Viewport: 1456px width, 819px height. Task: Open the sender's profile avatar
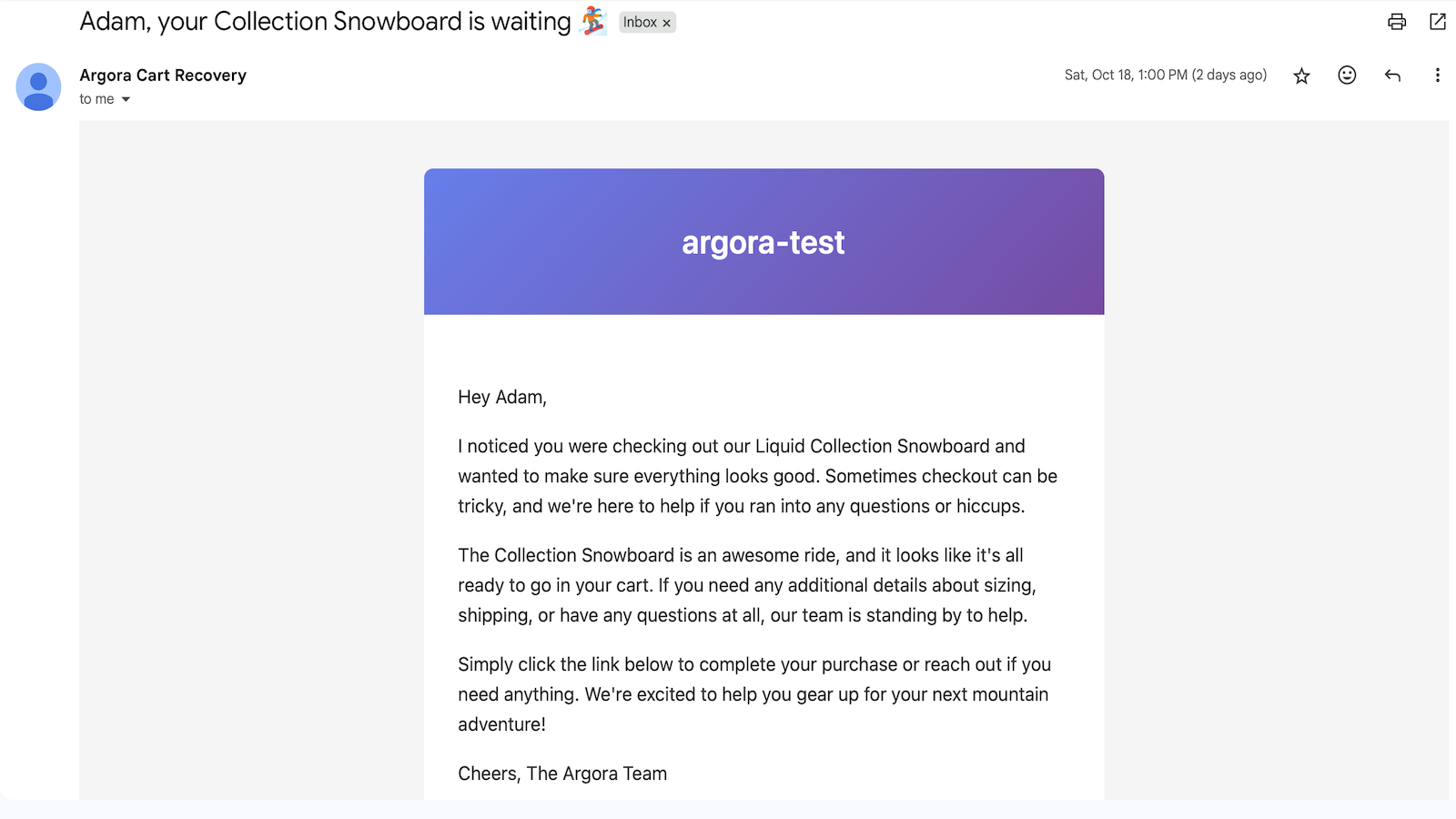pyautogui.click(x=38, y=87)
